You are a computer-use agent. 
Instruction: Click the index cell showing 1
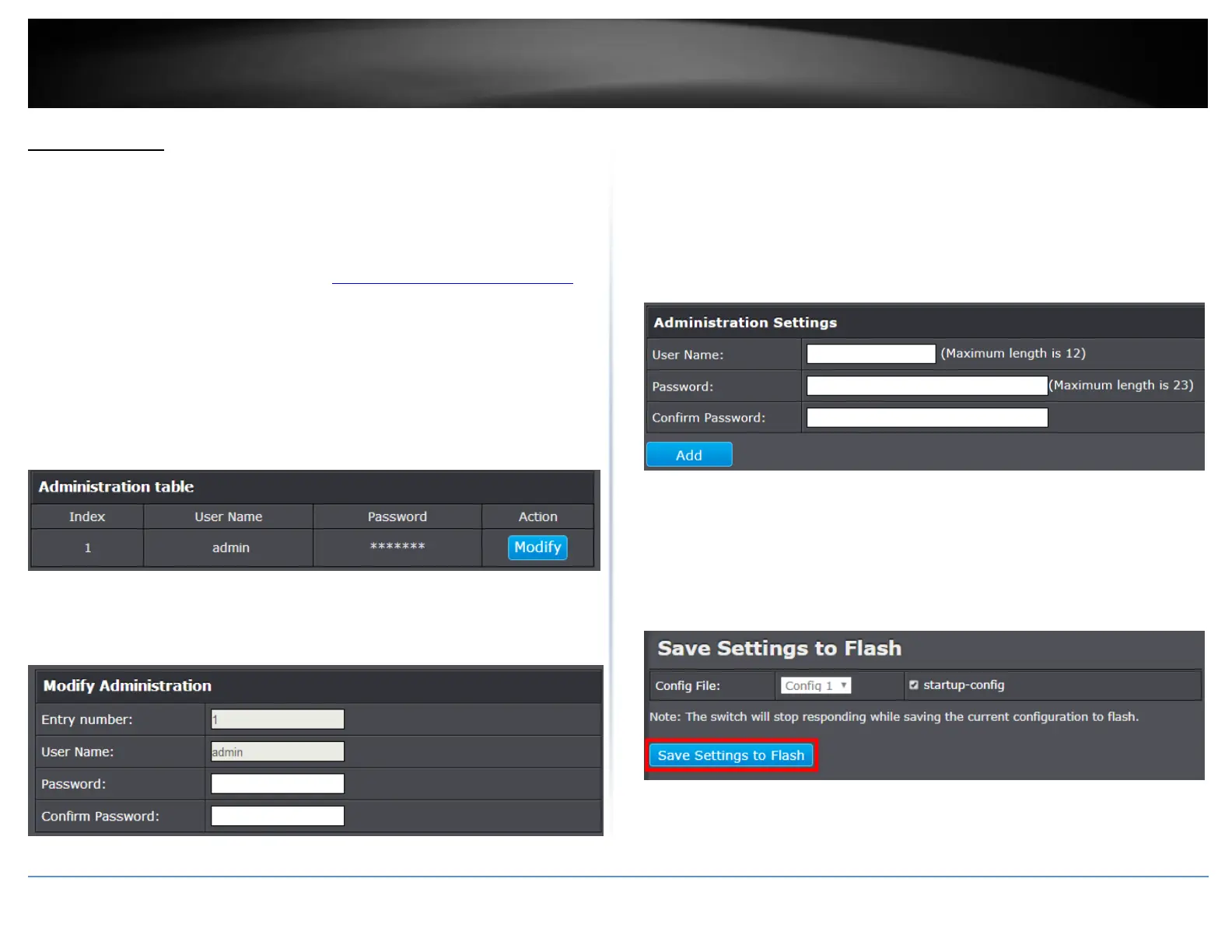[88, 548]
